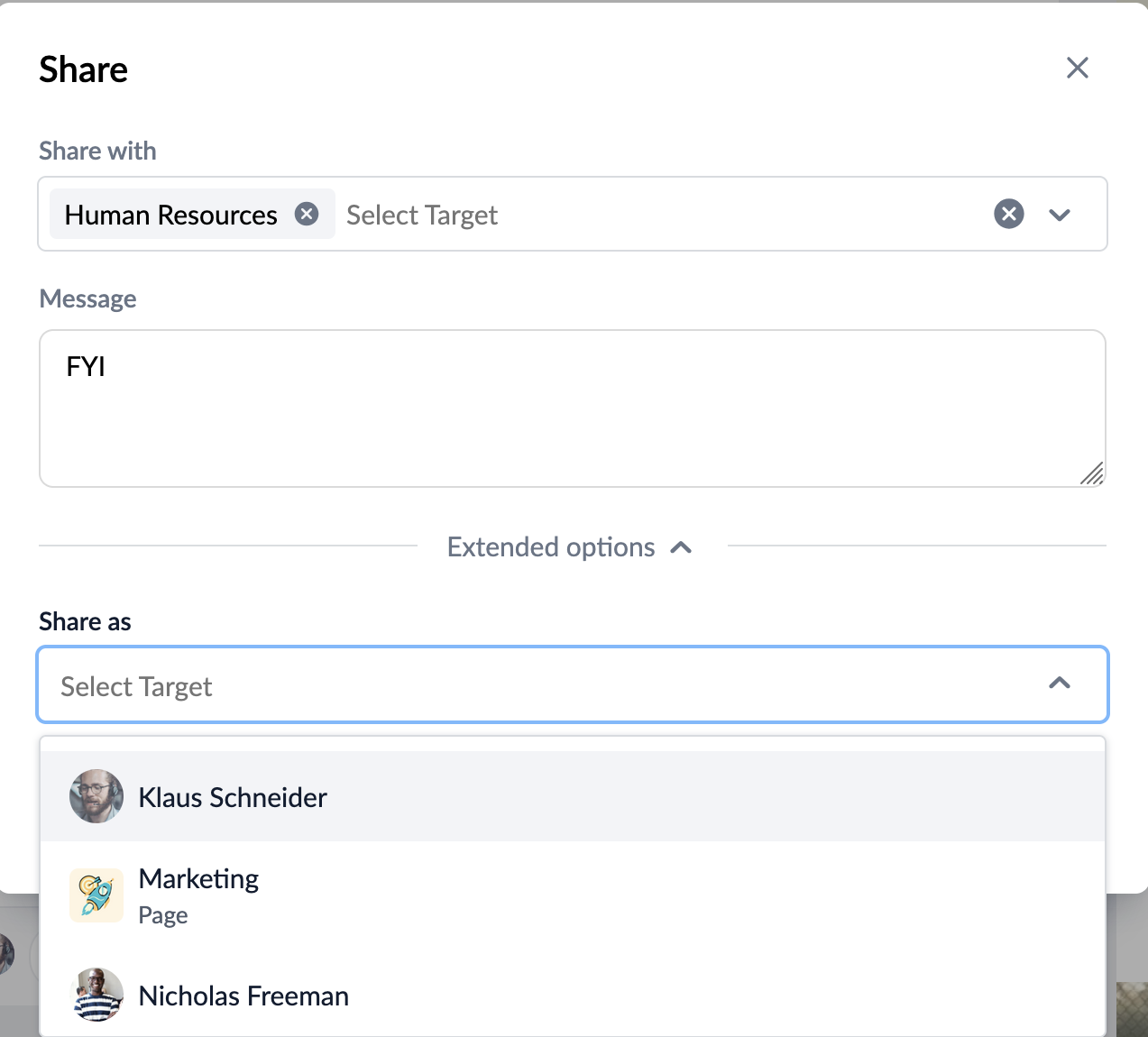Click into the Message text area

coord(573,408)
